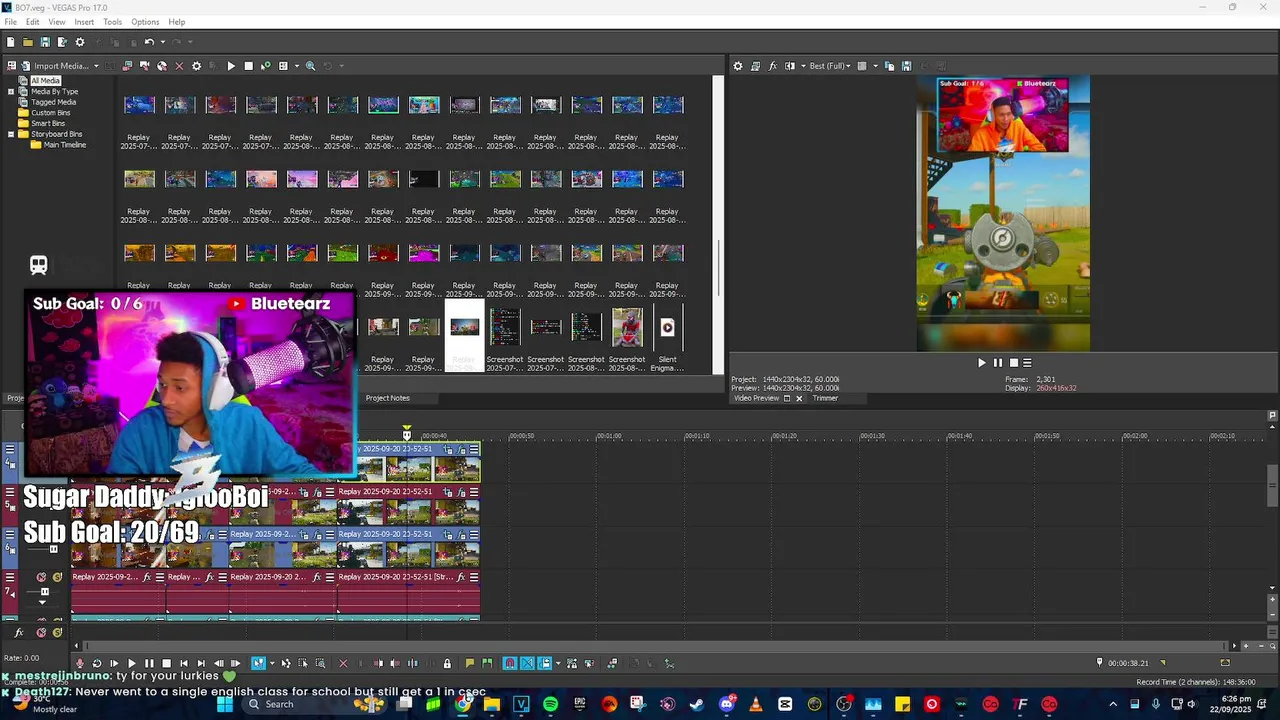Click the Windows Start button
This screenshot has height=720, width=1280.
(x=225, y=704)
